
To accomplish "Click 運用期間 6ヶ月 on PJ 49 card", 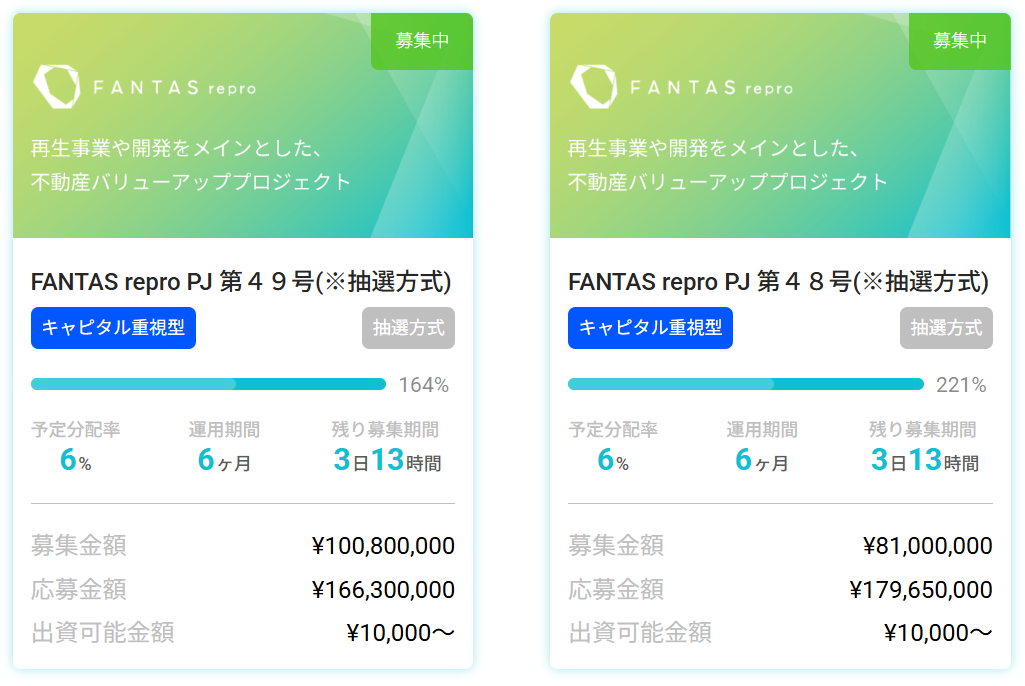I will pyautogui.click(x=224, y=460).
